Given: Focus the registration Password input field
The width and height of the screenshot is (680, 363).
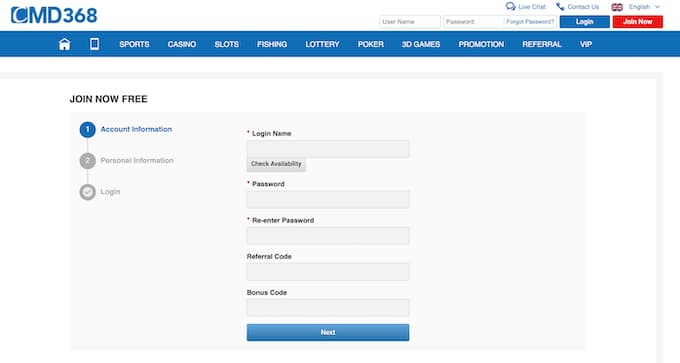Looking at the screenshot, I should coord(328,199).
